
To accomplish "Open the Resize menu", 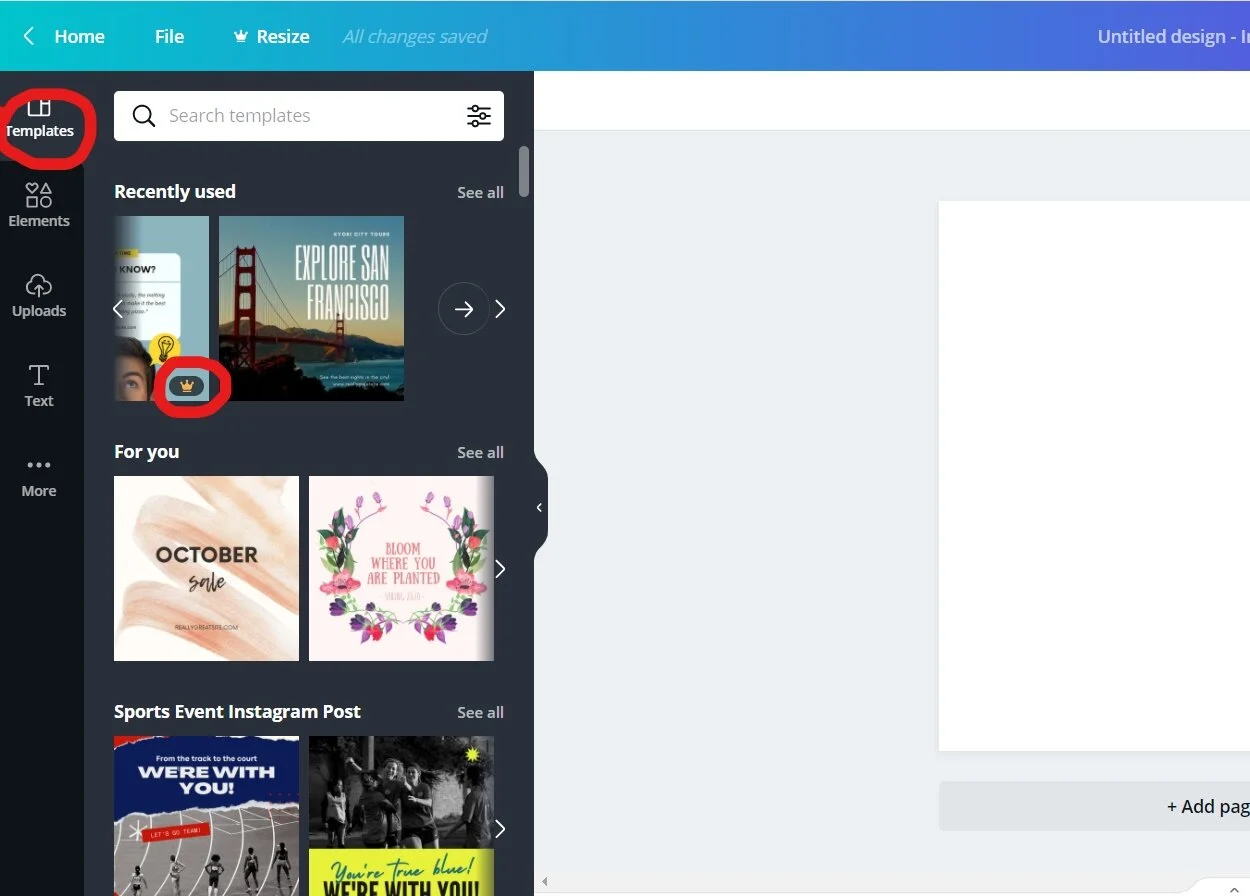I will (x=270, y=36).
